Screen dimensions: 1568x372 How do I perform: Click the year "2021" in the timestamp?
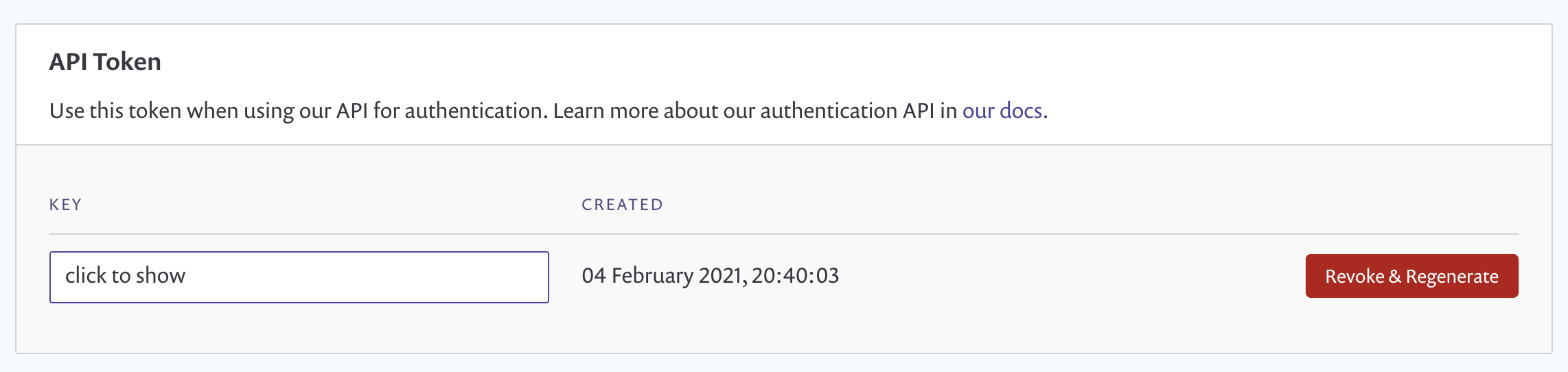tap(719, 276)
